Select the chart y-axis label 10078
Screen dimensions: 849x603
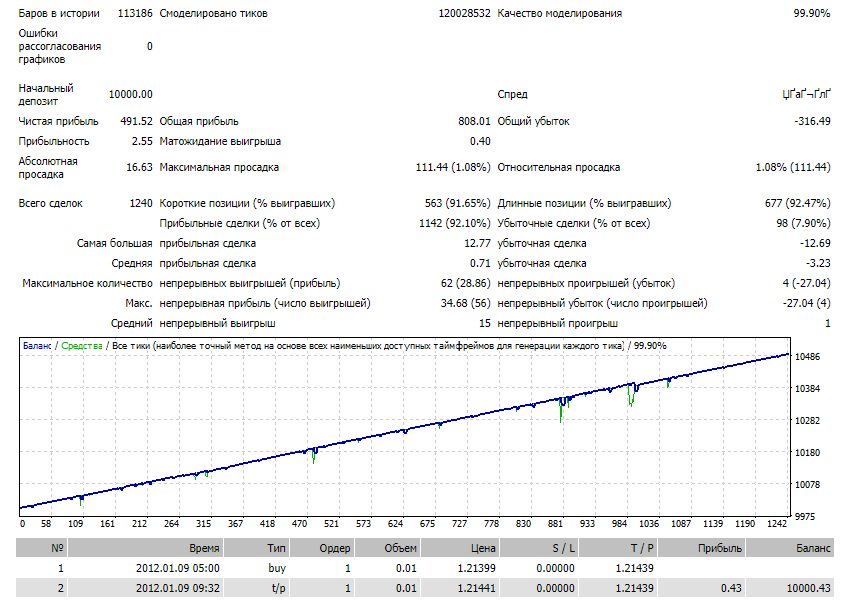(807, 484)
